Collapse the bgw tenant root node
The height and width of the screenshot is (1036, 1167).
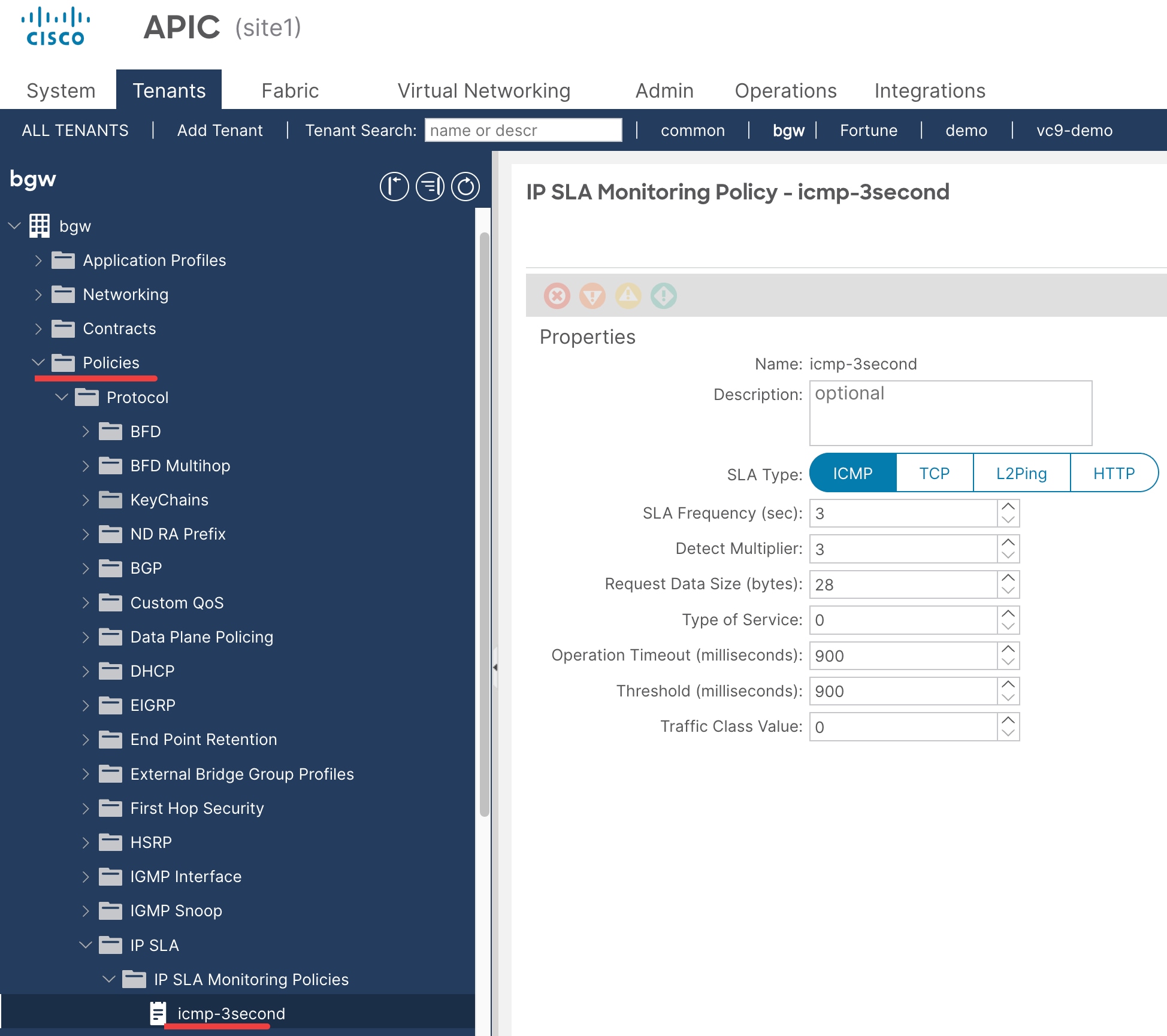point(14,226)
